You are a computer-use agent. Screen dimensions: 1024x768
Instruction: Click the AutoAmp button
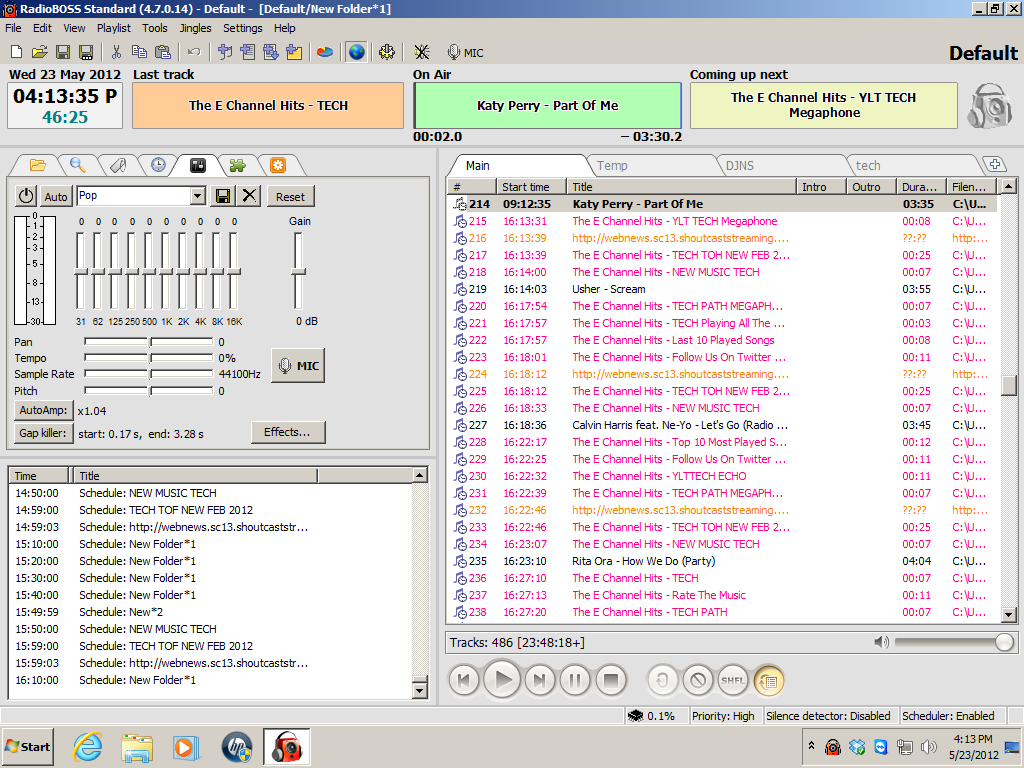click(43, 410)
